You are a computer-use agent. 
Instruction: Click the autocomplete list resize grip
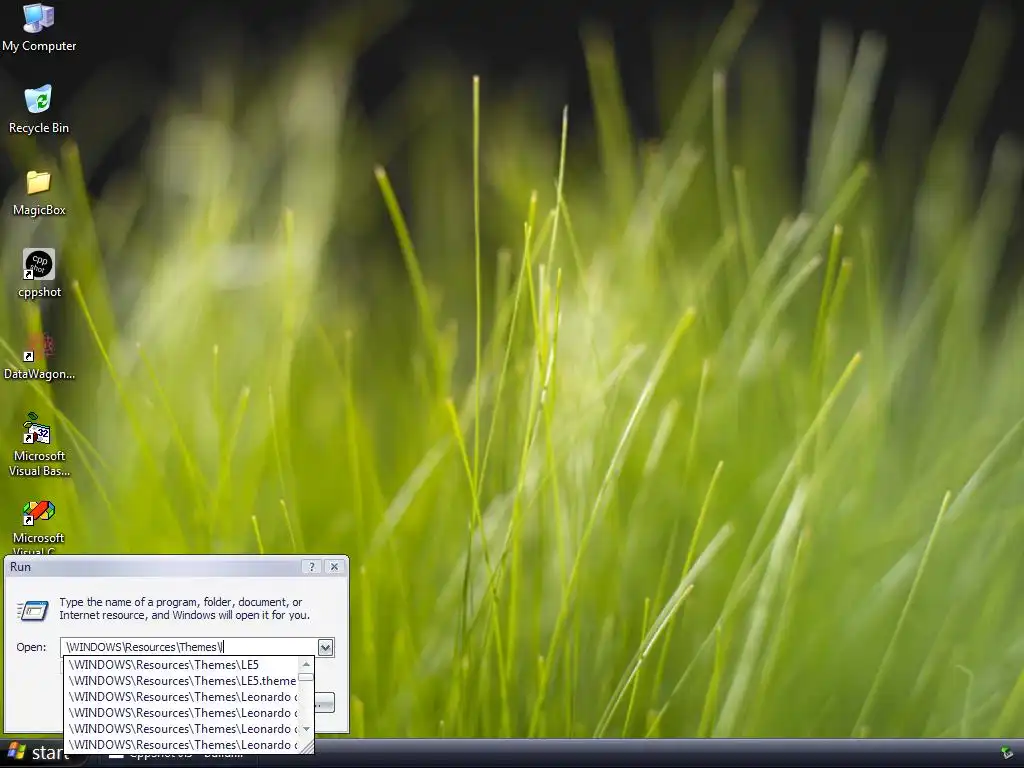[306, 745]
